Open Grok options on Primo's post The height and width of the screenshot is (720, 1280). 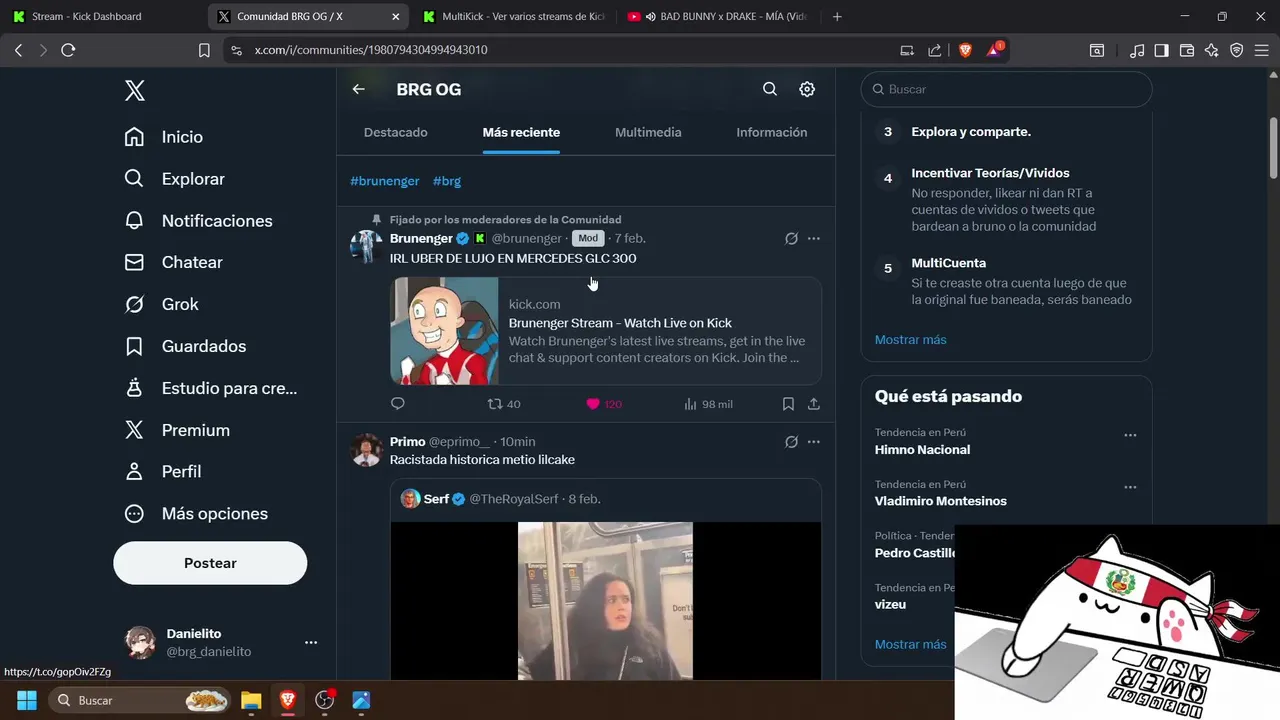tap(791, 441)
